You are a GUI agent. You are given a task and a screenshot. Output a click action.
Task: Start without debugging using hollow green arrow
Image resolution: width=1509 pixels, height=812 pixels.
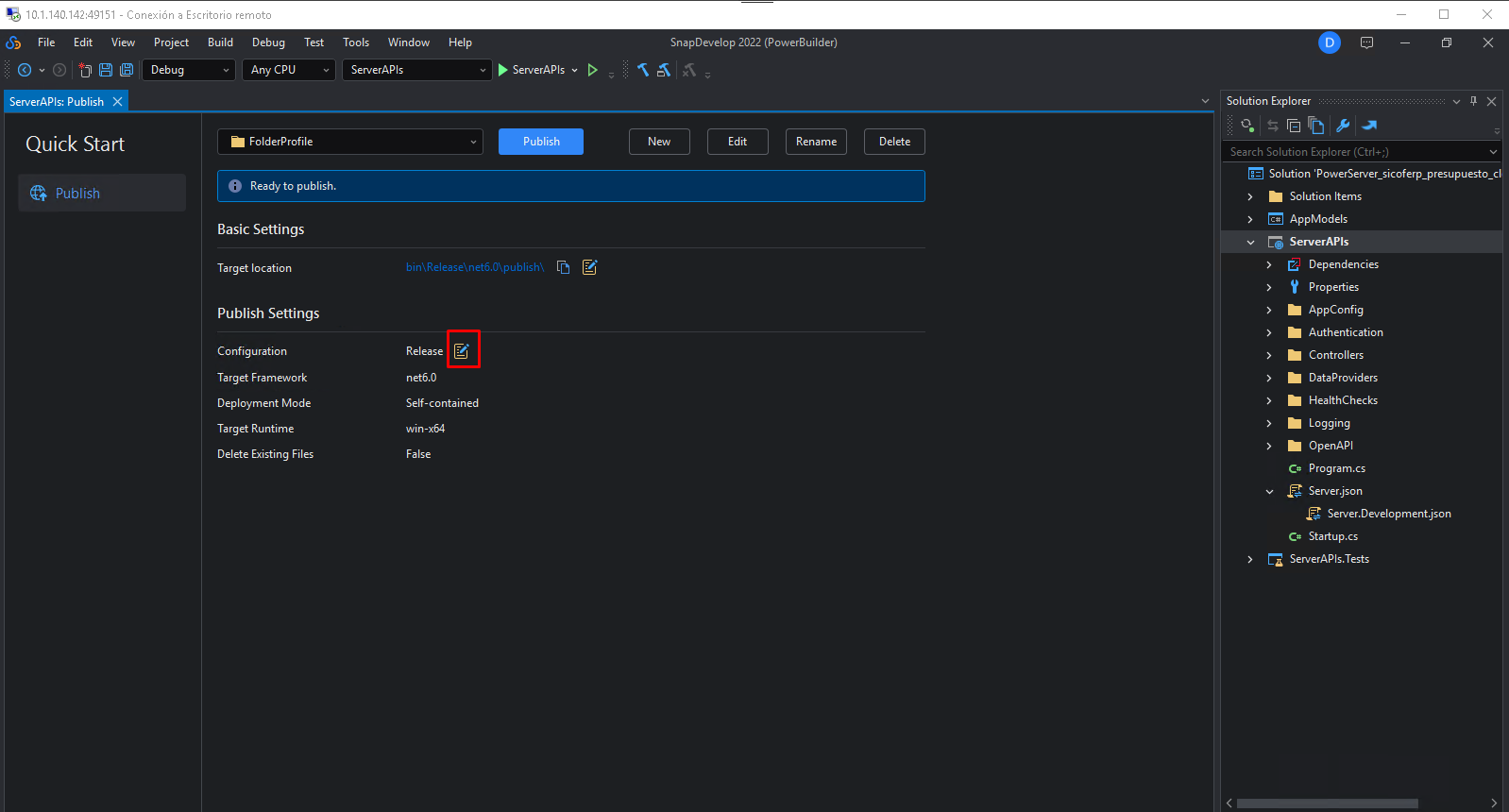coord(593,70)
